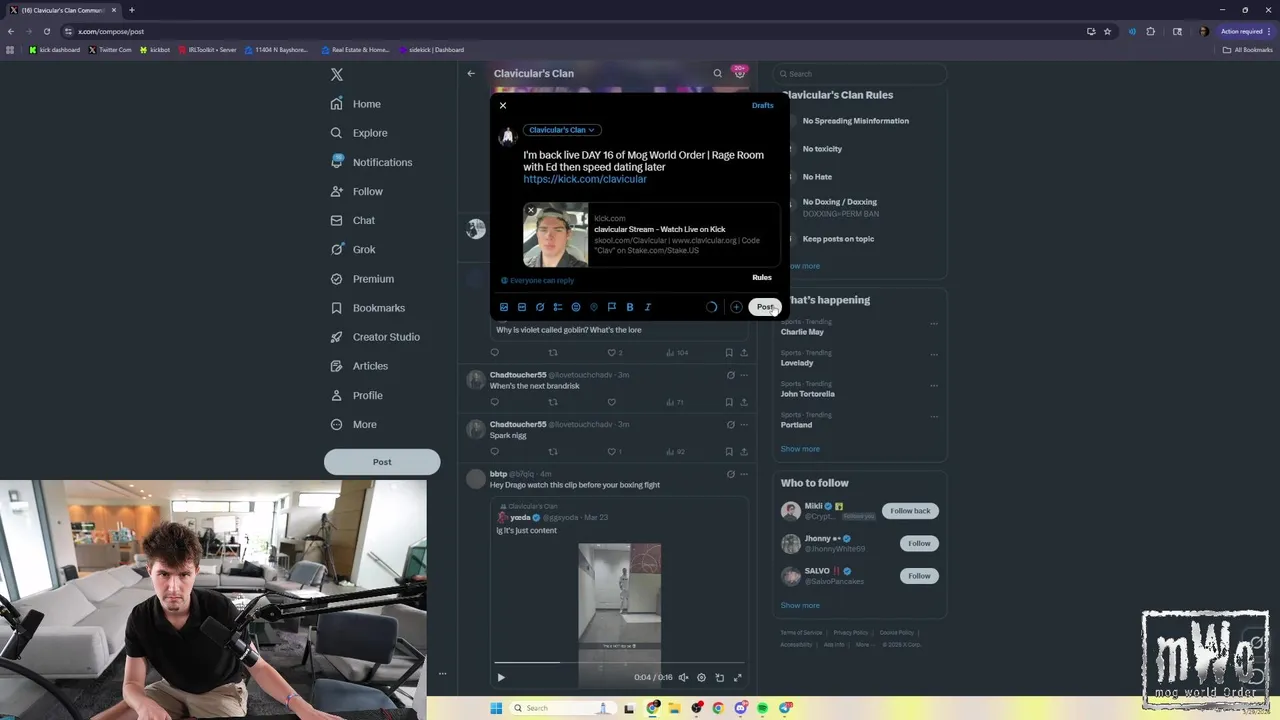Viewport: 1280px width, 720px height.
Task: Open the kick.com/clavicular link in post text
Action: click(x=585, y=179)
